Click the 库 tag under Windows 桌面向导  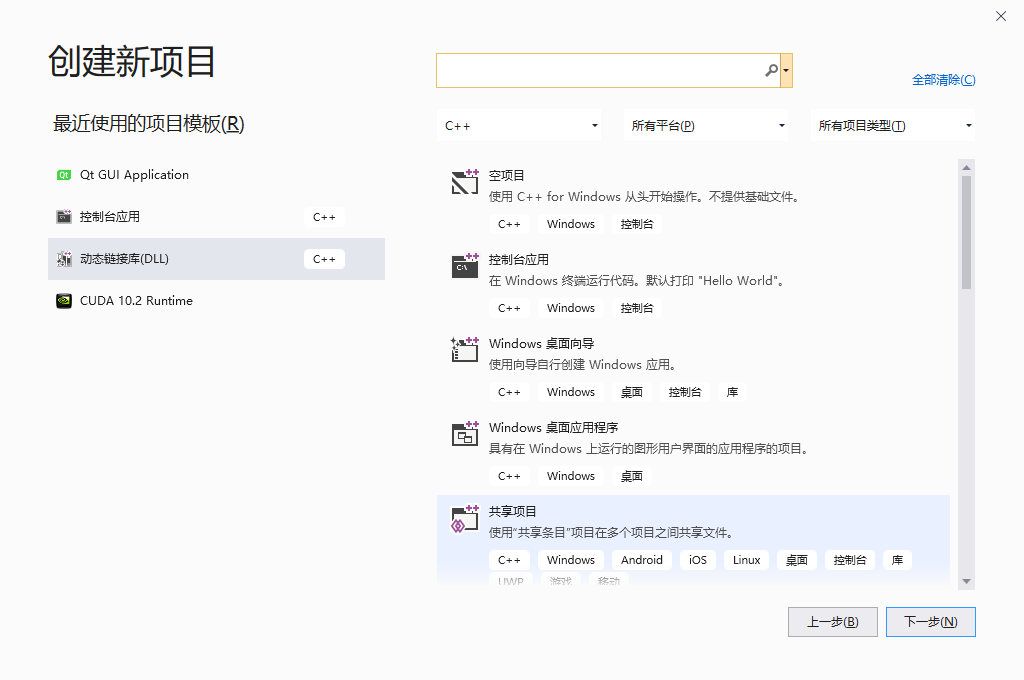pyautogui.click(x=731, y=392)
